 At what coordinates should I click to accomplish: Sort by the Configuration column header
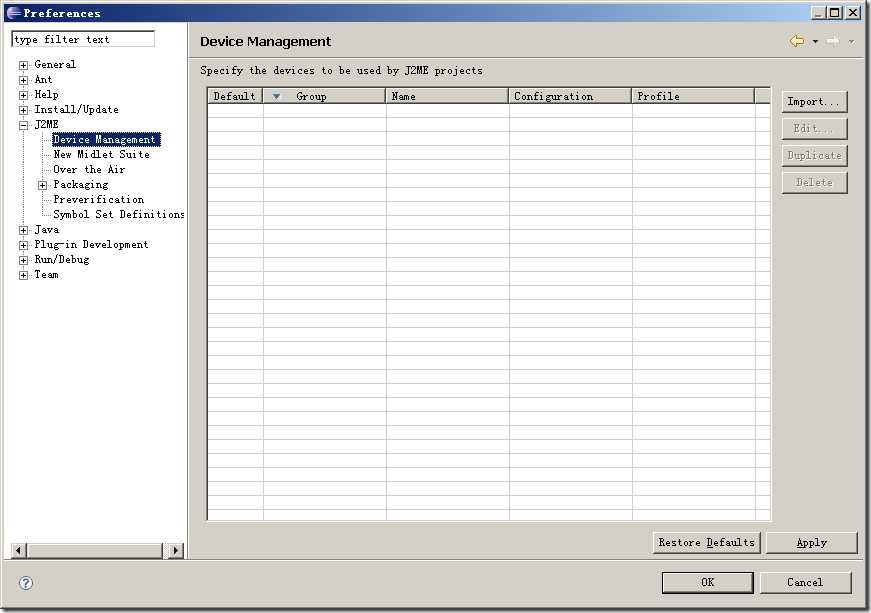pyautogui.click(x=570, y=96)
